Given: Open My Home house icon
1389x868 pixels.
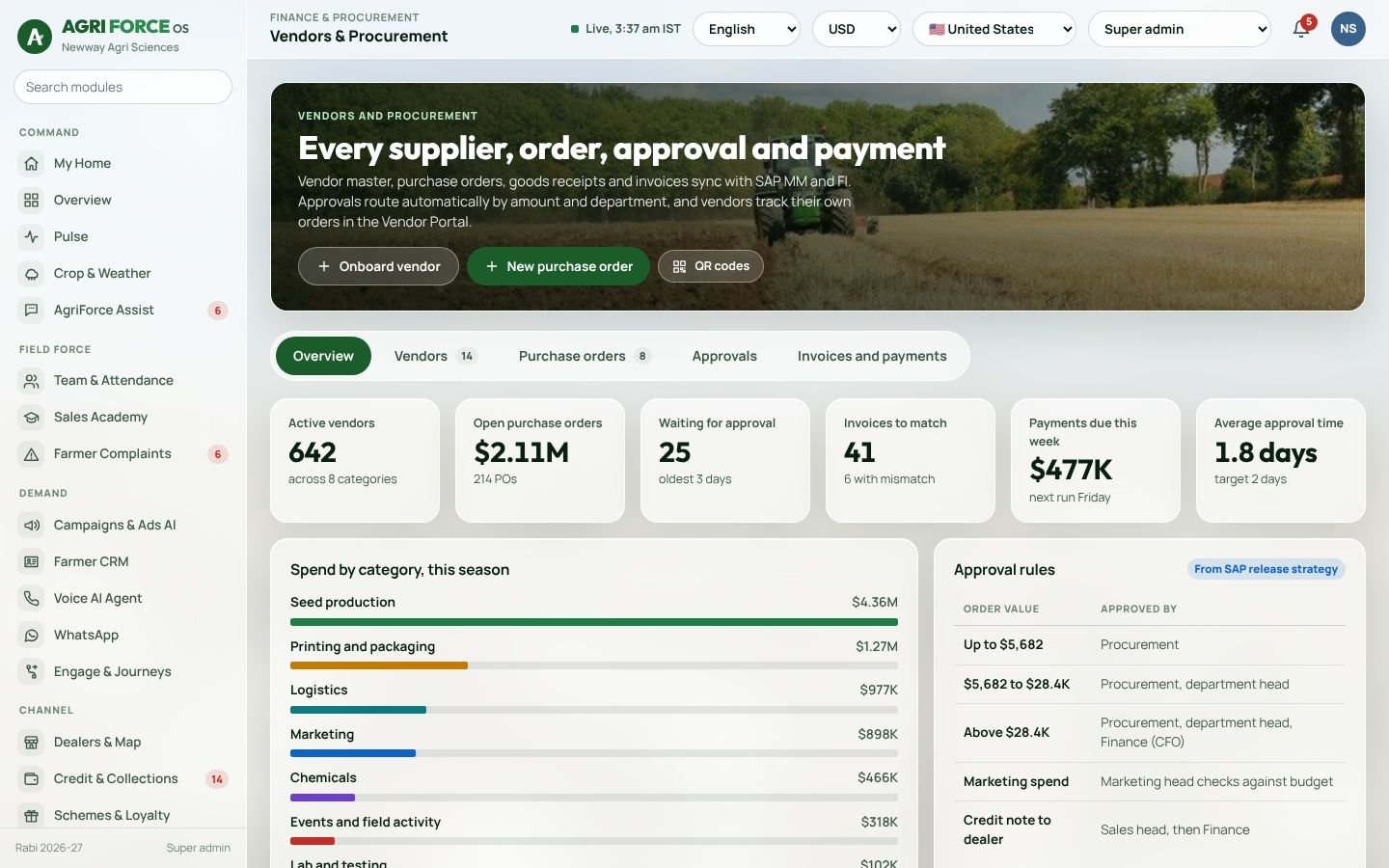Looking at the screenshot, I should [x=32, y=164].
